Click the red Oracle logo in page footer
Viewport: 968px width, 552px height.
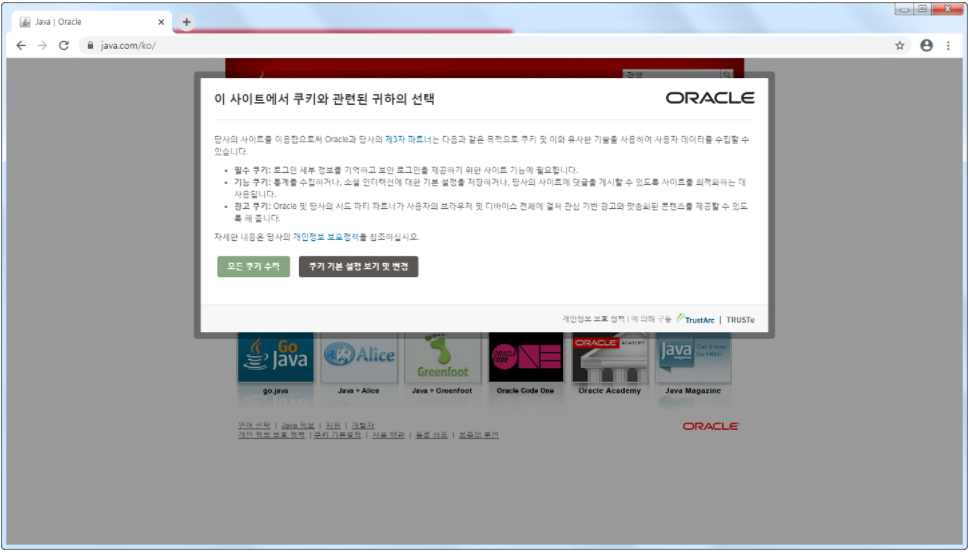(x=711, y=426)
